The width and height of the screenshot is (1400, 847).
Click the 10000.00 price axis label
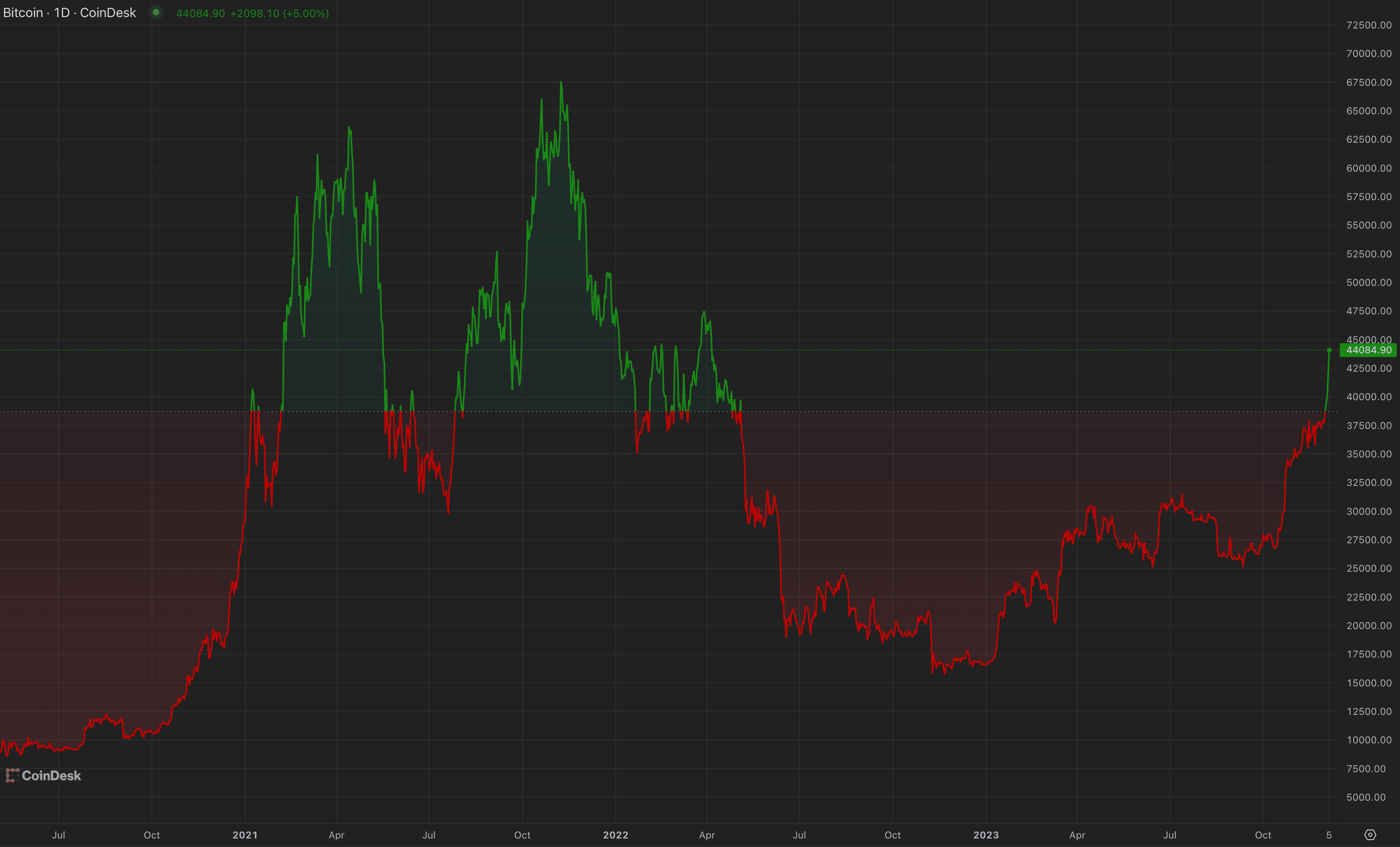1369,740
